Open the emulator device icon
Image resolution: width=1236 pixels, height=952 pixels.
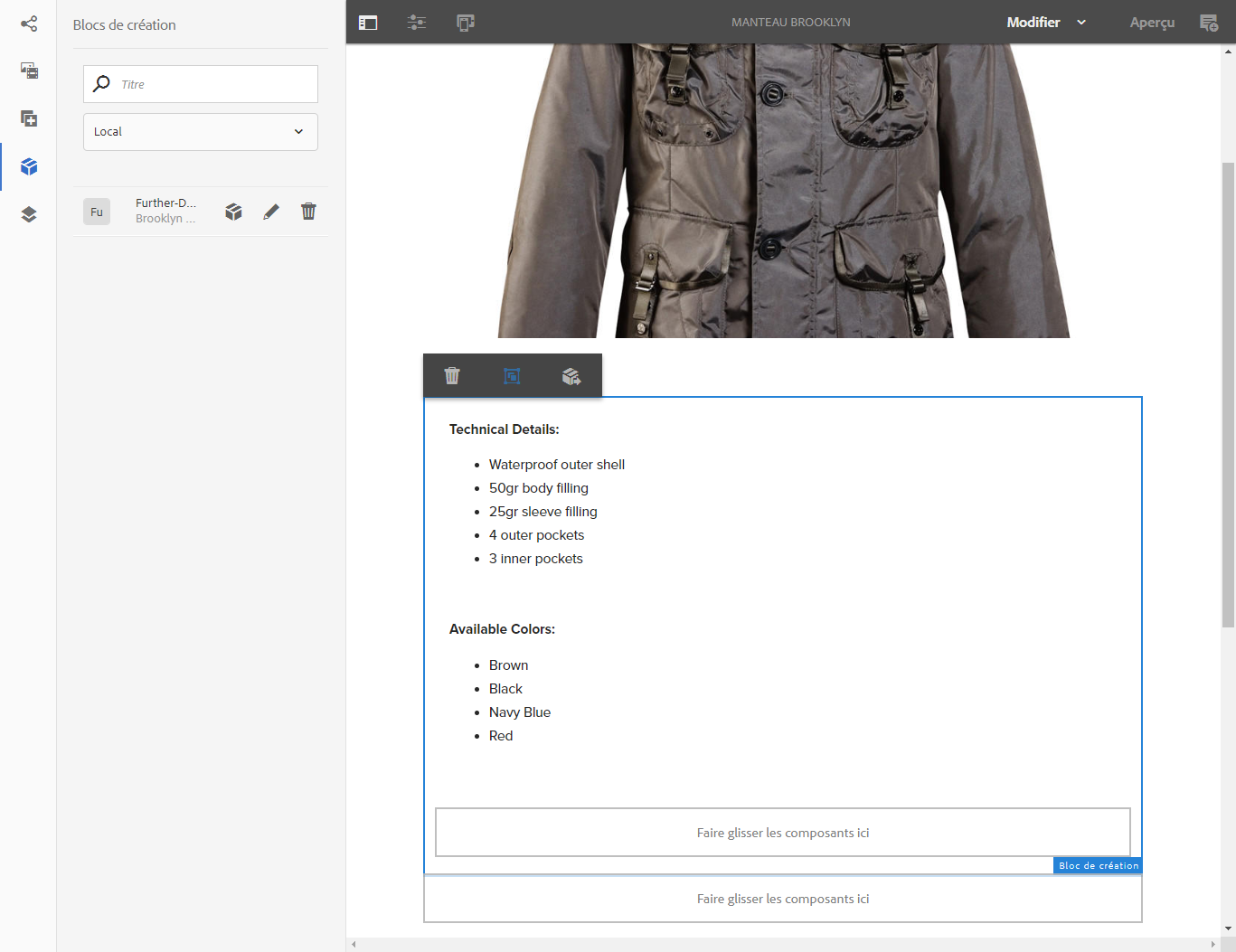[466, 23]
